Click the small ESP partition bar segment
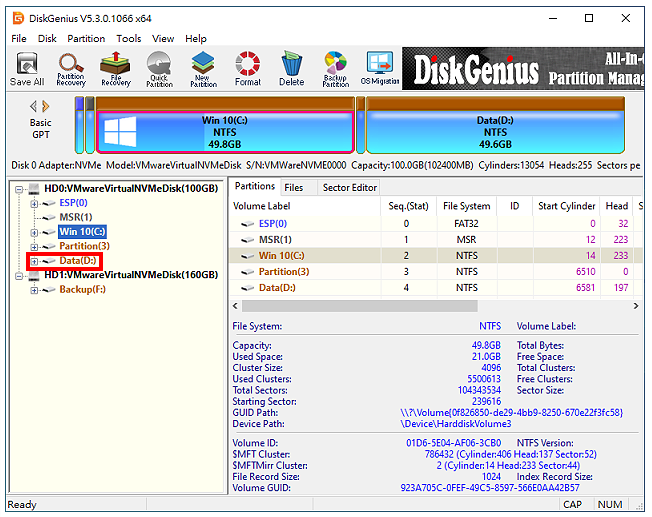Image resolution: width=652 pixels, height=517 pixels. (79, 125)
